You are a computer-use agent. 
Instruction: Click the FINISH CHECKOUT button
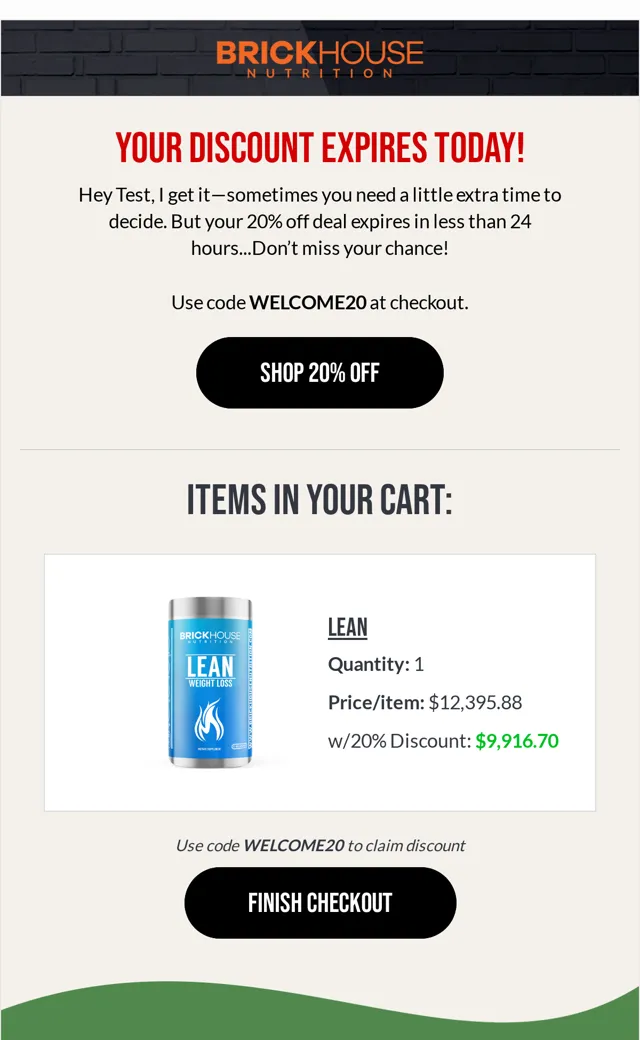(320, 903)
